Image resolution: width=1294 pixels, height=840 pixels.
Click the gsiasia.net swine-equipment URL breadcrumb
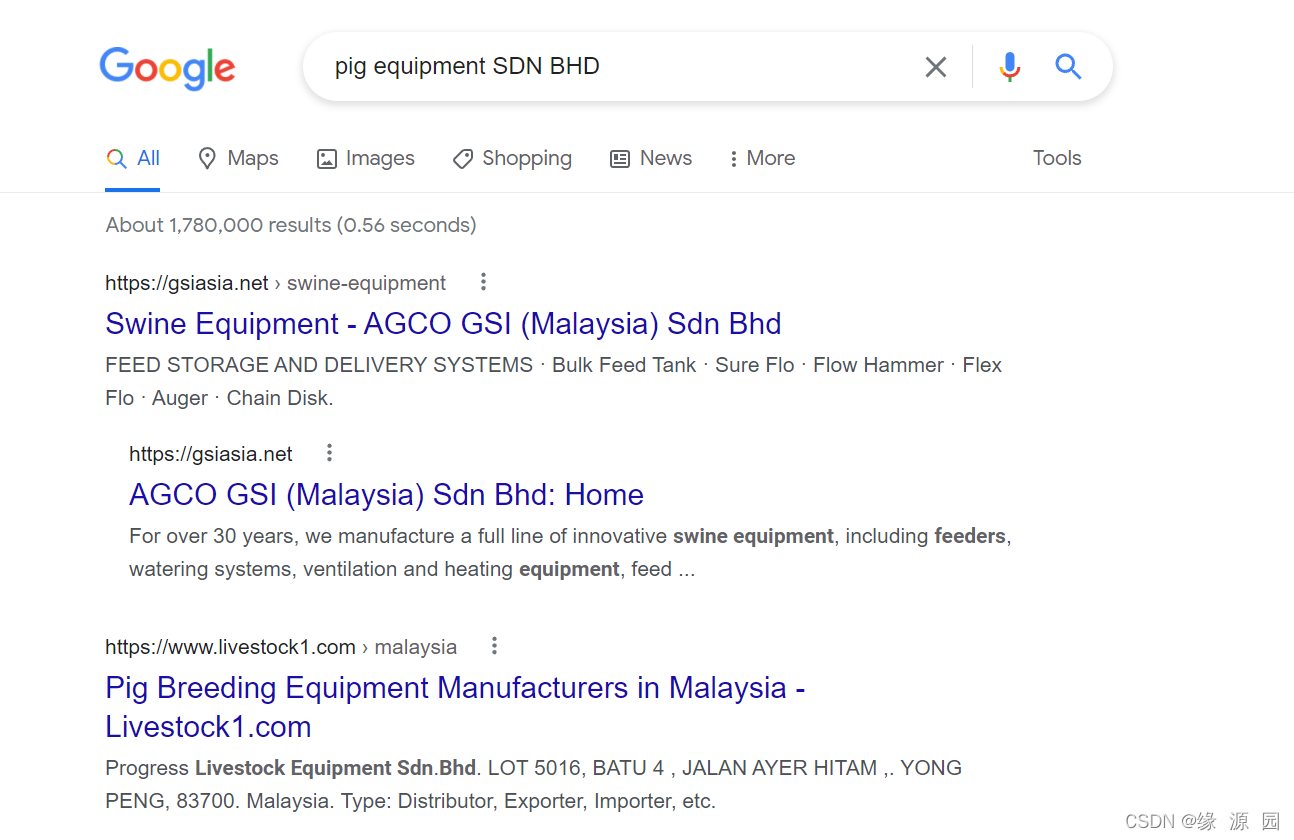(x=276, y=283)
